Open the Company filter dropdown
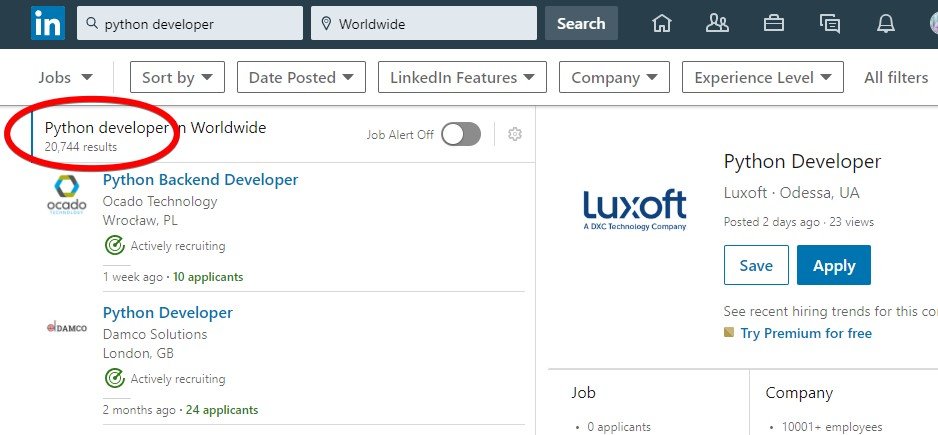 pyautogui.click(x=614, y=77)
